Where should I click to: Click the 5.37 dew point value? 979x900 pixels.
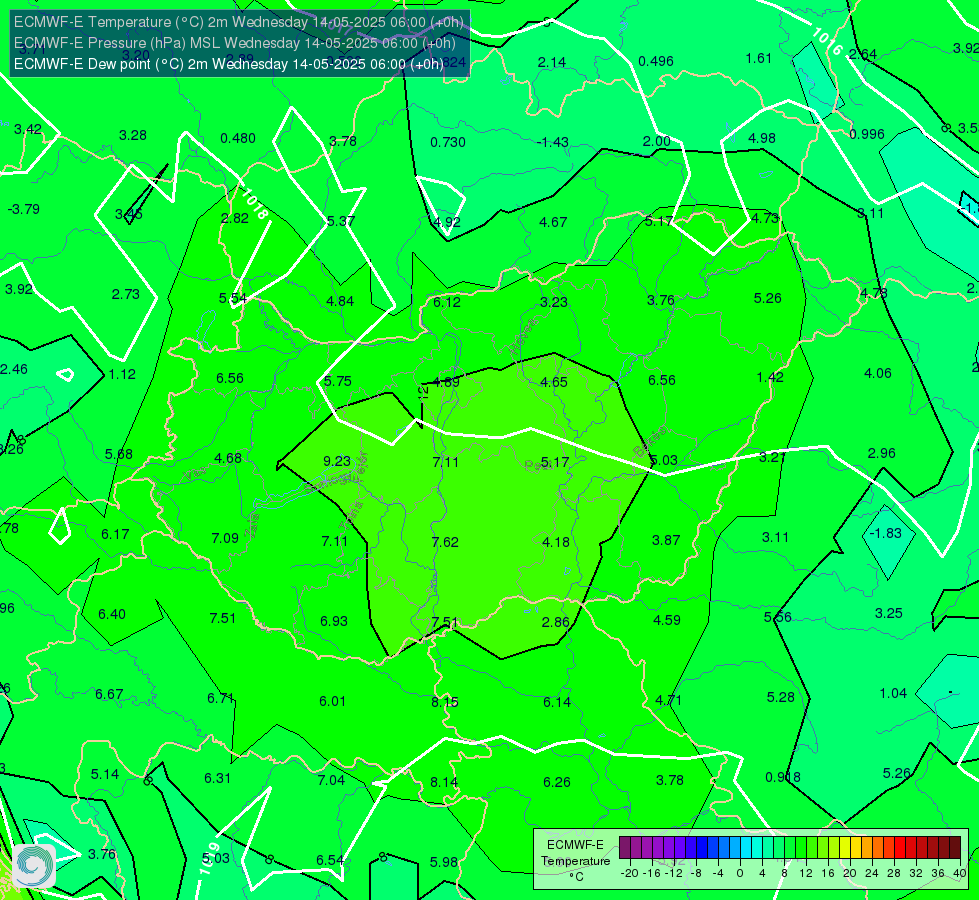coord(341,221)
